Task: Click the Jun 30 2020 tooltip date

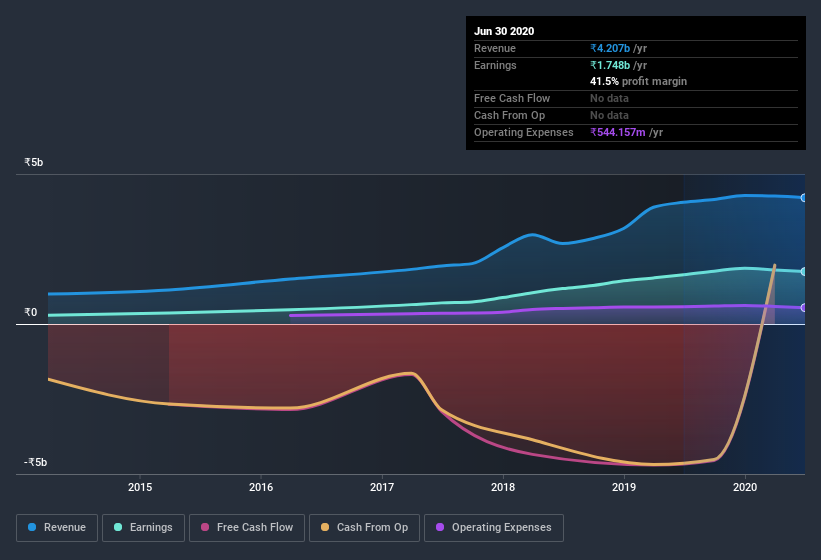Action: [504, 31]
